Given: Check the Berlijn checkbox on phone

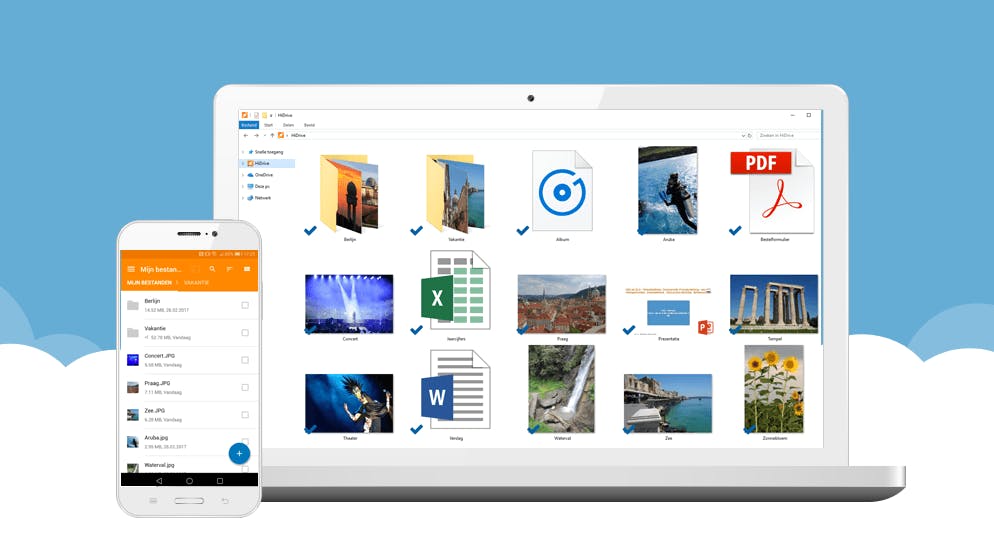Looking at the screenshot, I should pos(245,305).
